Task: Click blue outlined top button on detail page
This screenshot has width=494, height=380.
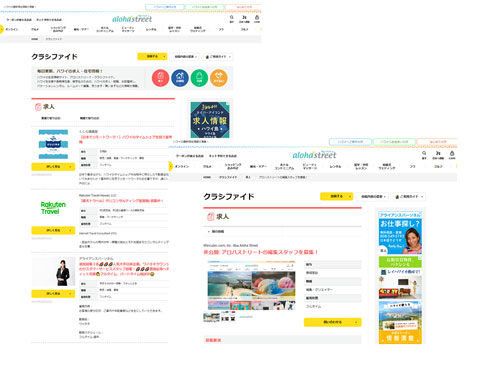Action: pyautogui.click(x=350, y=142)
